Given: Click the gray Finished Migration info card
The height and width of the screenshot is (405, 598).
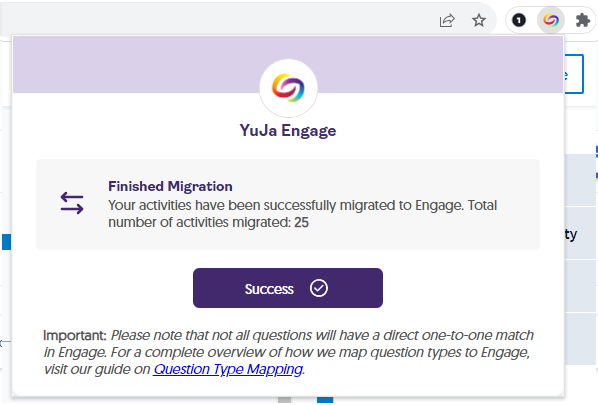Looking at the screenshot, I should pyautogui.click(x=288, y=204).
